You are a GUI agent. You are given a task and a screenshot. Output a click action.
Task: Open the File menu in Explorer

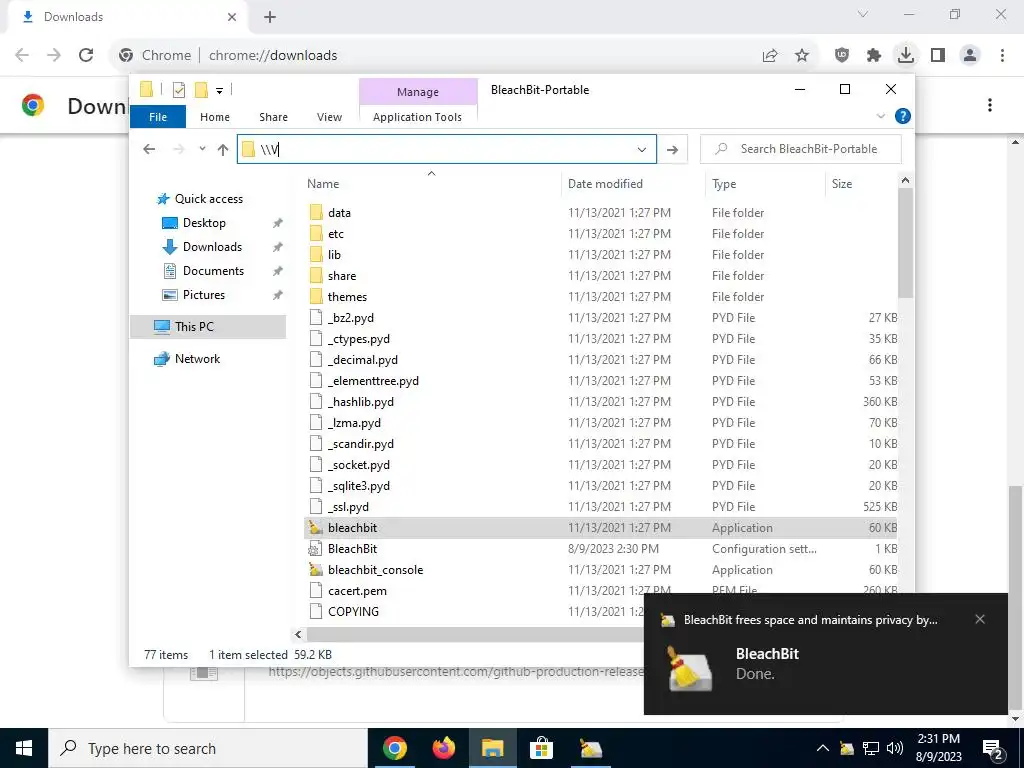pos(158,117)
